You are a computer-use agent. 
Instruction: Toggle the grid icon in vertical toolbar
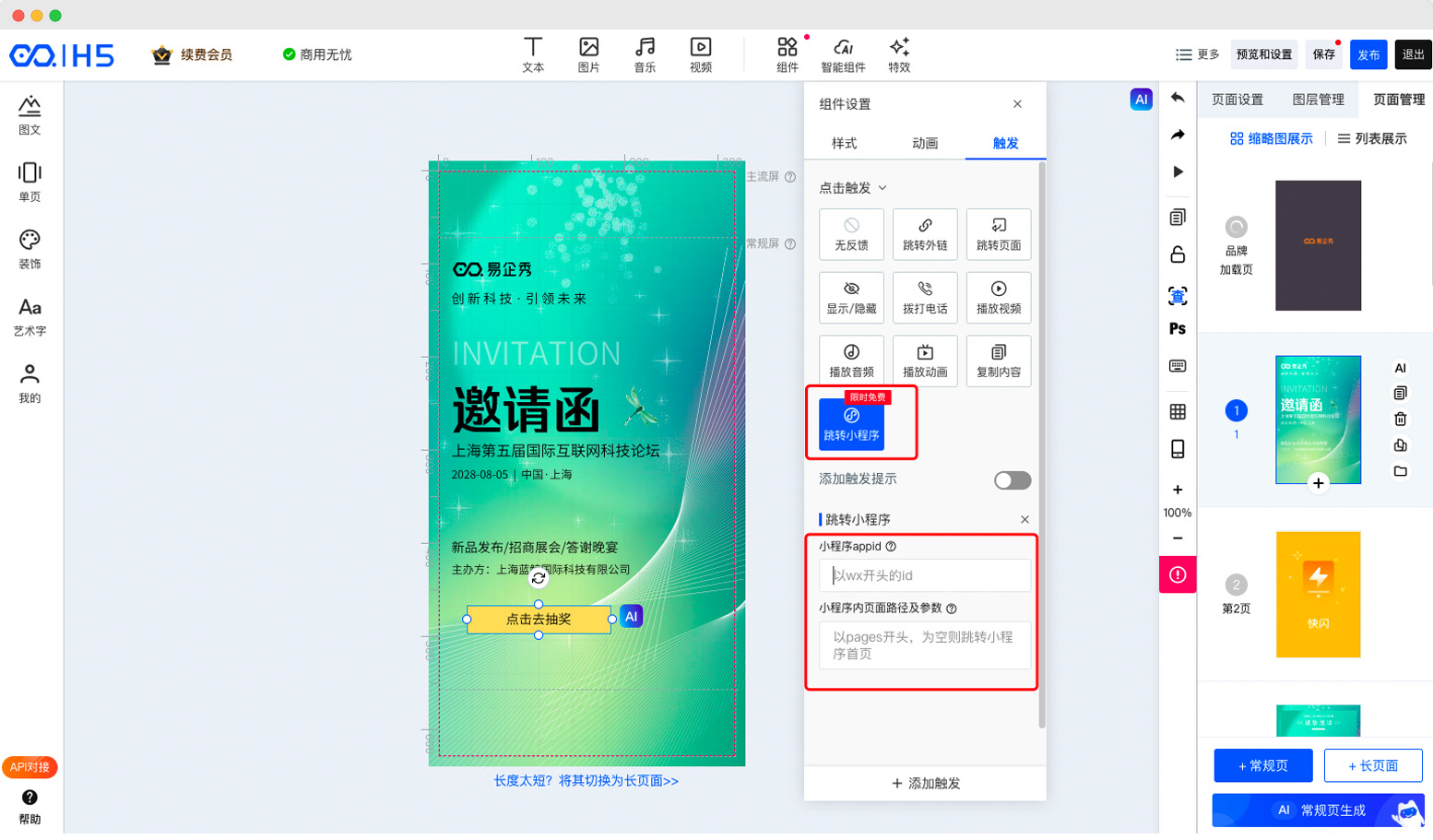[1178, 411]
